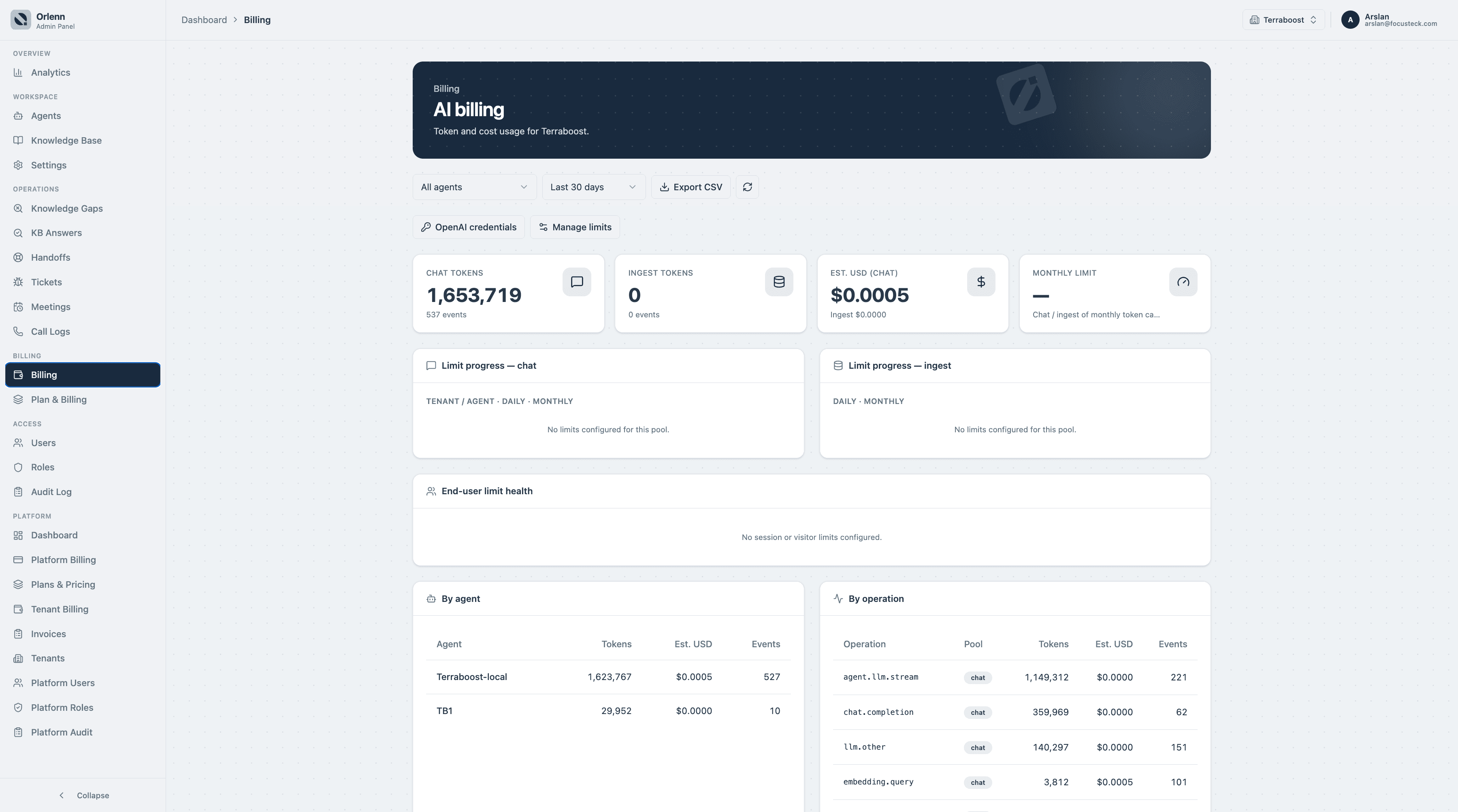Image resolution: width=1458 pixels, height=812 pixels.
Task: Go to Agents in the sidebar
Action: point(83,116)
